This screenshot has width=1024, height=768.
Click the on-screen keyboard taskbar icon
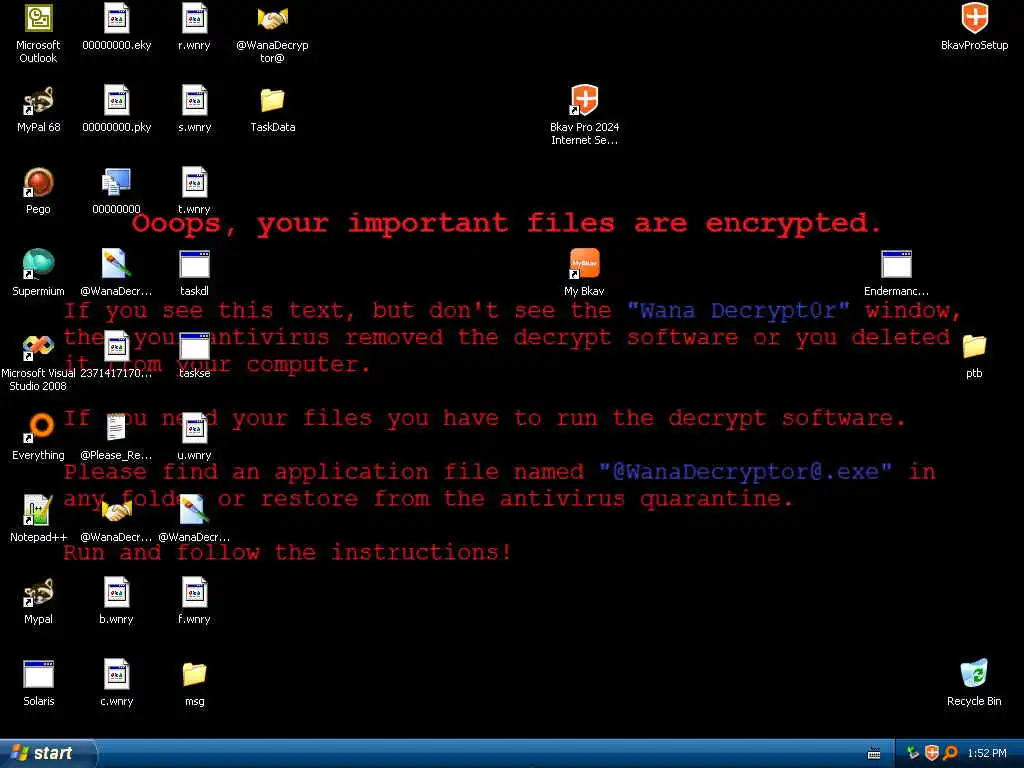click(874, 754)
